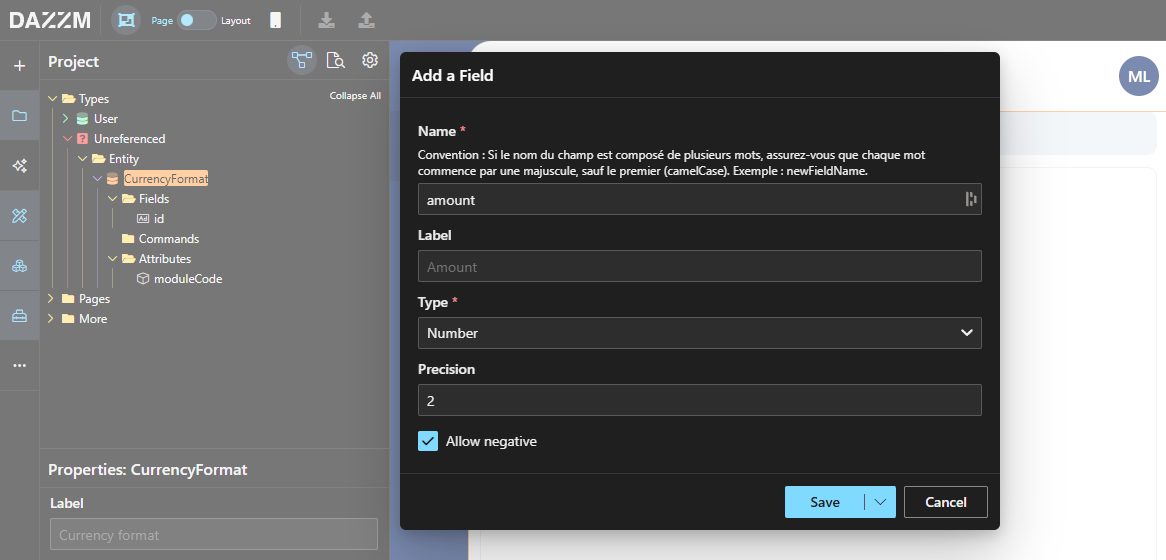The height and width of the screenshot is (560, 1166).
Task: Select the hierarchy tree view icon
Action: (x=301, y=61)
